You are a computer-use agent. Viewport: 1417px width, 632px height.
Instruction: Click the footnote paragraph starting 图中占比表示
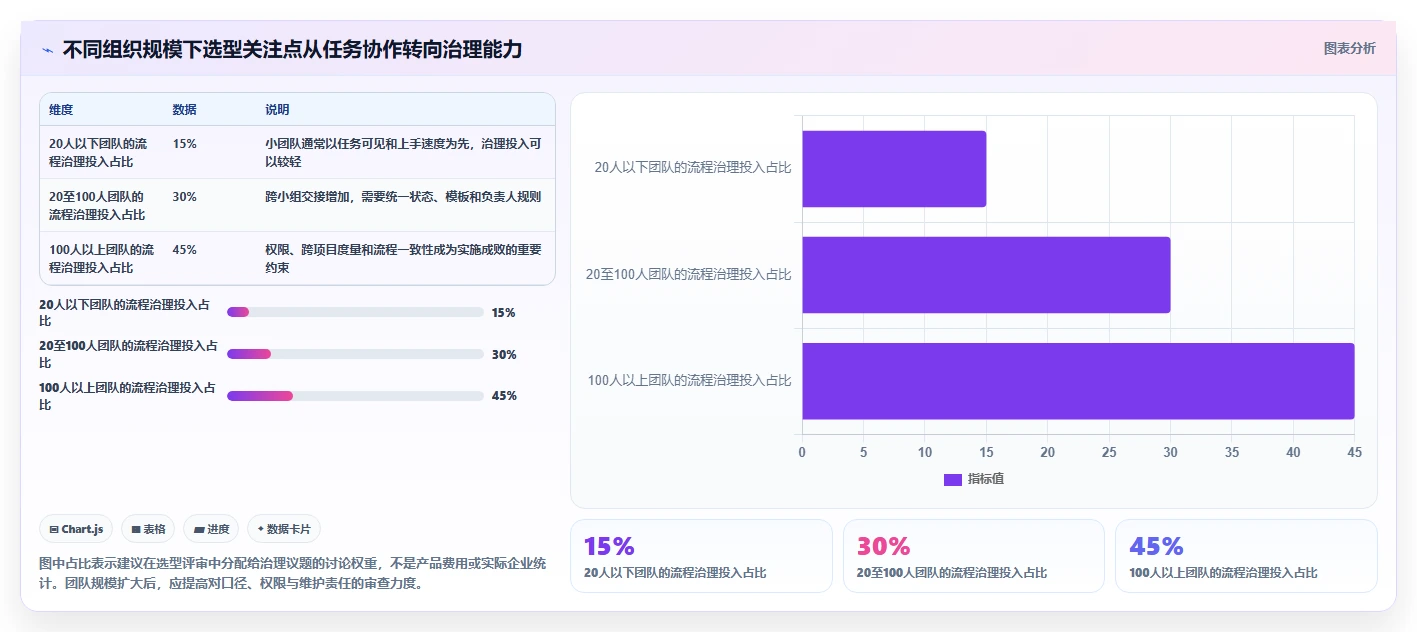tap(293, 574)
